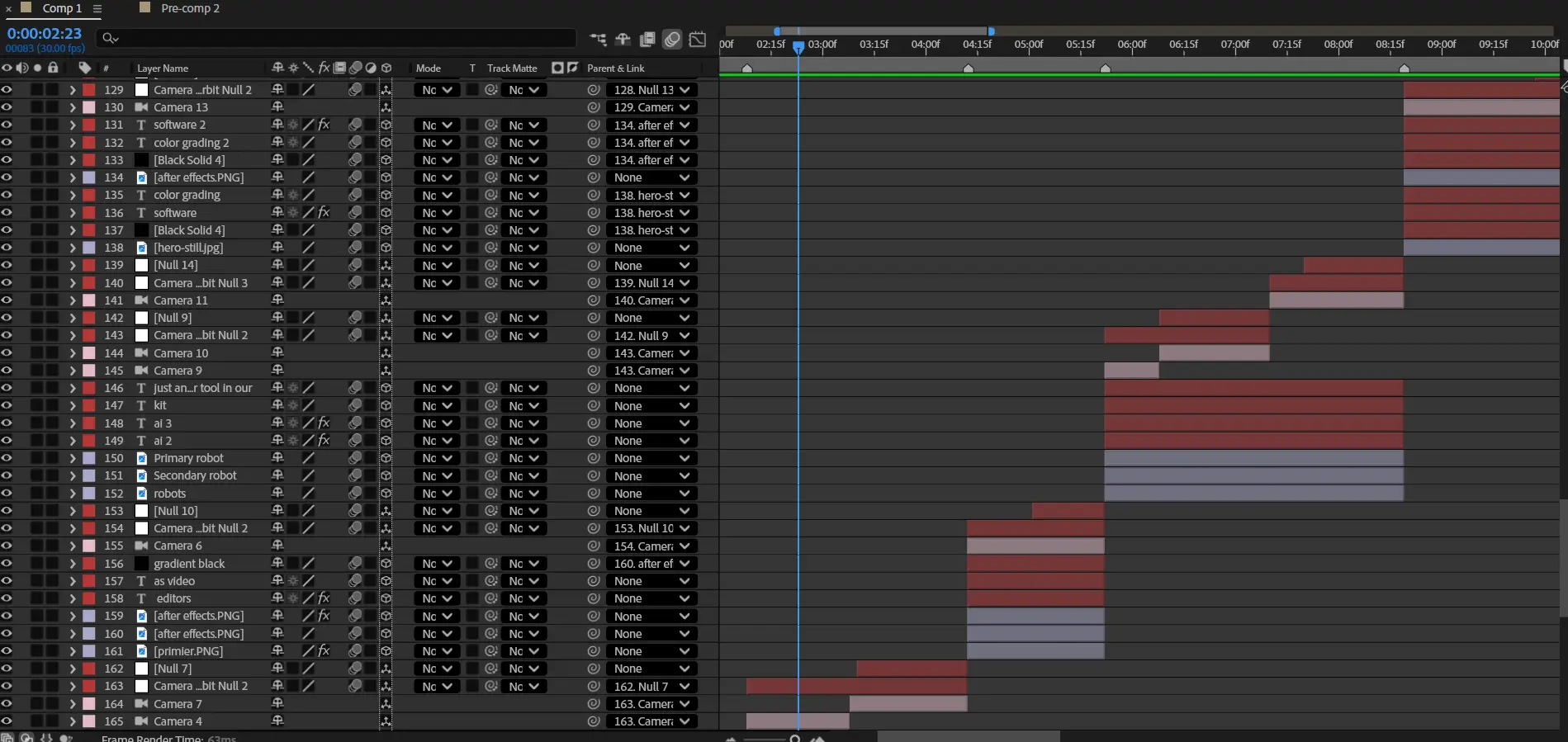The width and height of the screenshot is (1568, 742).
Task: Switch to the Pre-comp 2 tab
Action: click(x=189, y=8)
